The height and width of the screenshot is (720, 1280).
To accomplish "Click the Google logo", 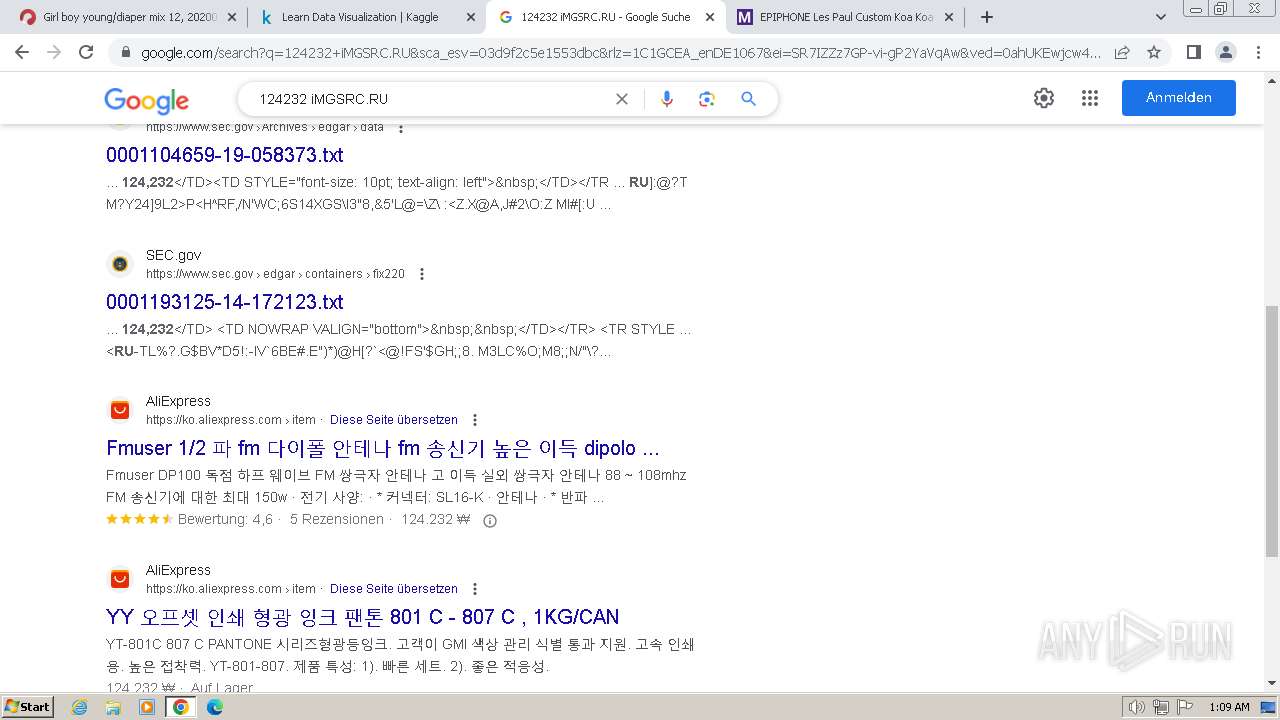I will coord(146,100).
